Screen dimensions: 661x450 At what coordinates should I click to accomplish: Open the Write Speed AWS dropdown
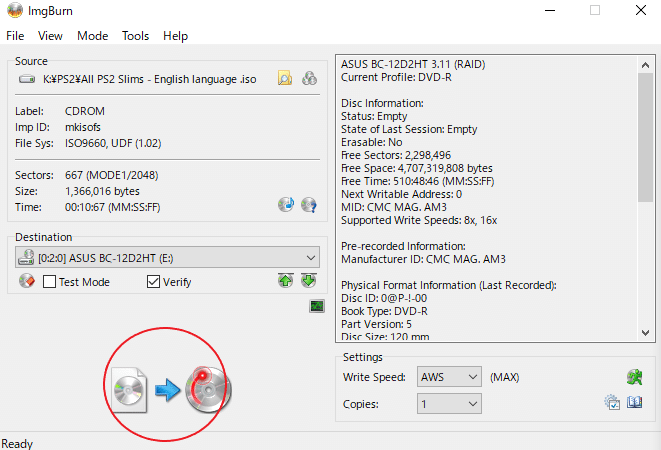click(449, 377)
